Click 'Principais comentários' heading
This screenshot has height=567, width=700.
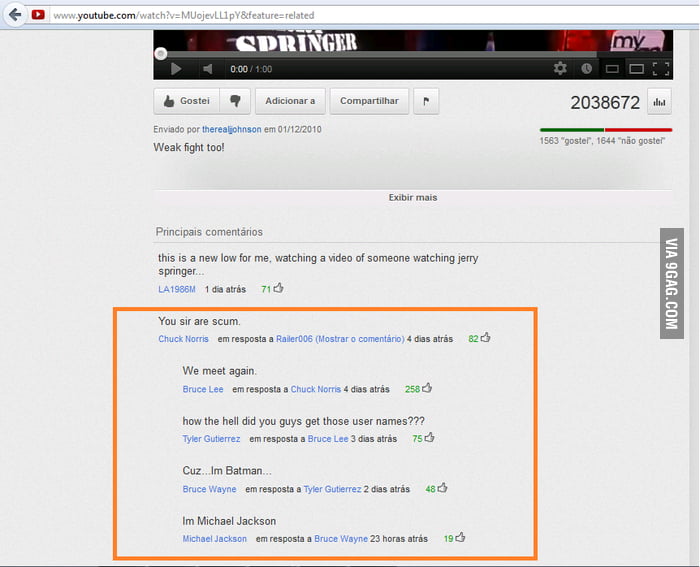point(209,232)
